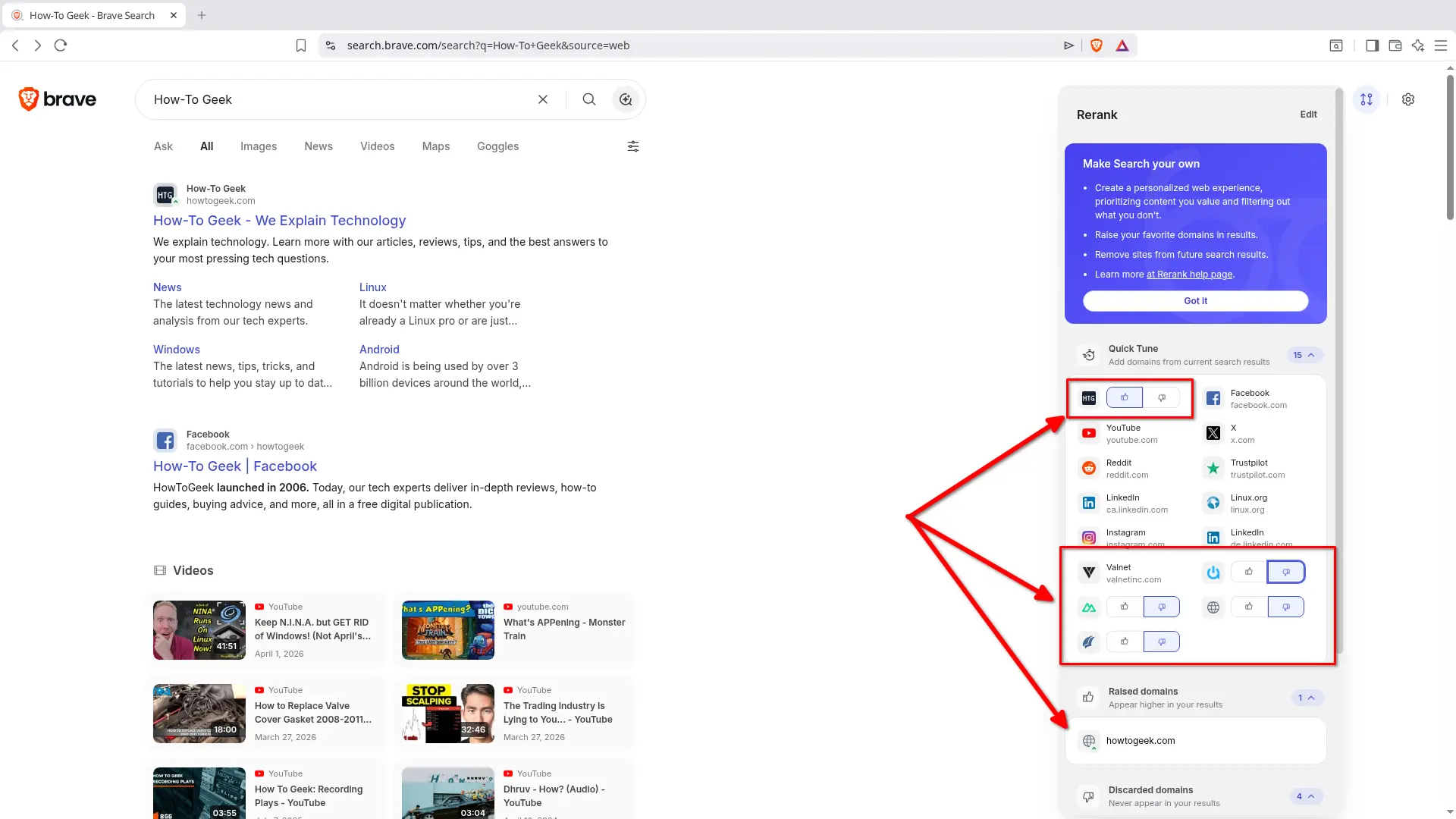Open the Keep N.I.N.A. video thumbnail

[199, 630]
